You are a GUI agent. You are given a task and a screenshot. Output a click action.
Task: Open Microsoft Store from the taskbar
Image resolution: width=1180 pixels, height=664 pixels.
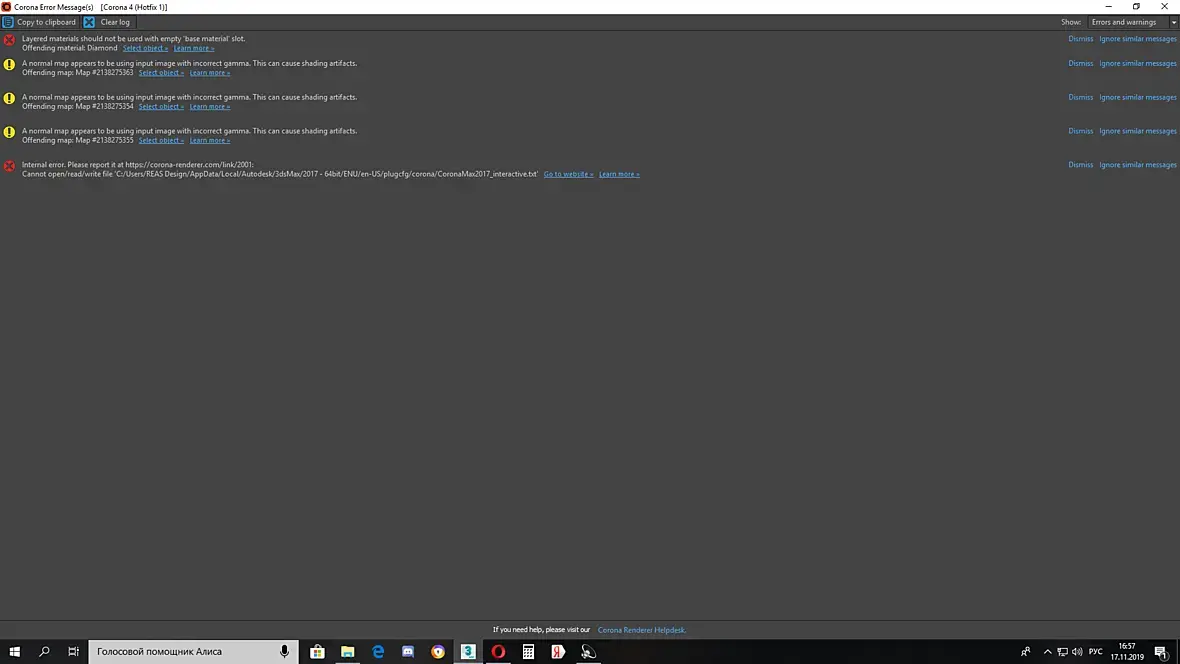[x=318, y=651]
